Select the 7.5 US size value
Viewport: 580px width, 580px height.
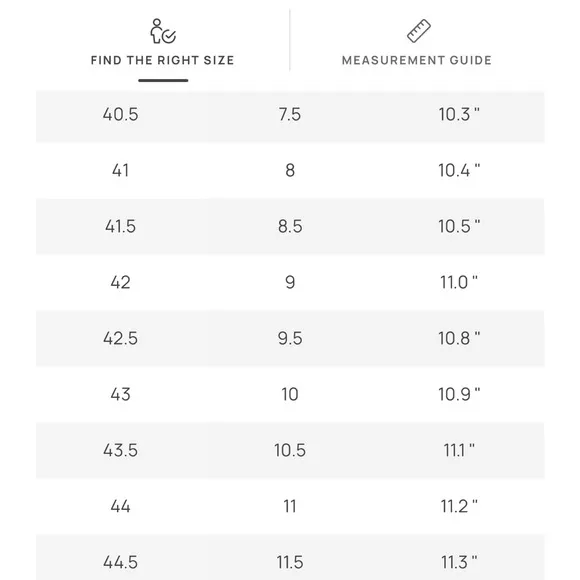[290, 114]
